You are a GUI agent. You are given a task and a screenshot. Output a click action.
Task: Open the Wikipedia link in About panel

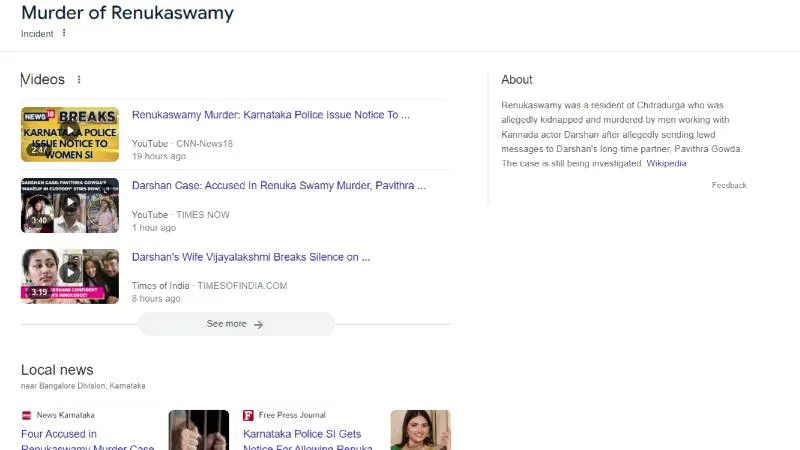tap(666, 163)
